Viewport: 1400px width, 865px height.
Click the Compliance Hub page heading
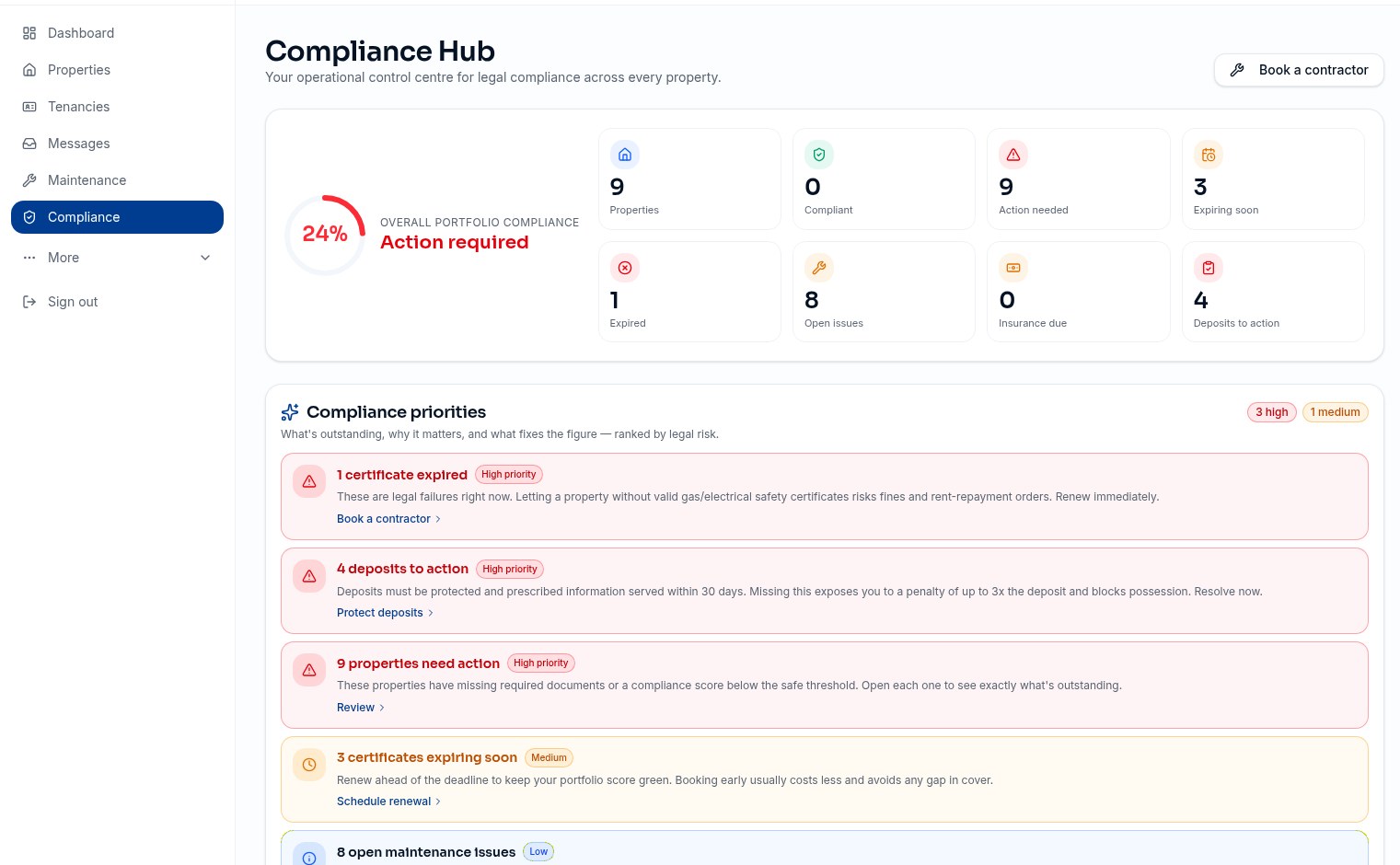(x=380, y=52)
